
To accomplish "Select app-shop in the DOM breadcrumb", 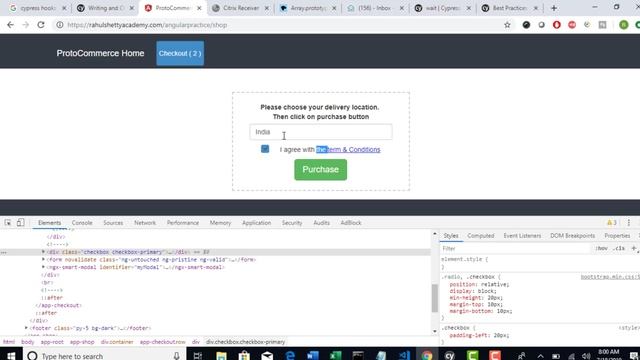I will 82,342.
